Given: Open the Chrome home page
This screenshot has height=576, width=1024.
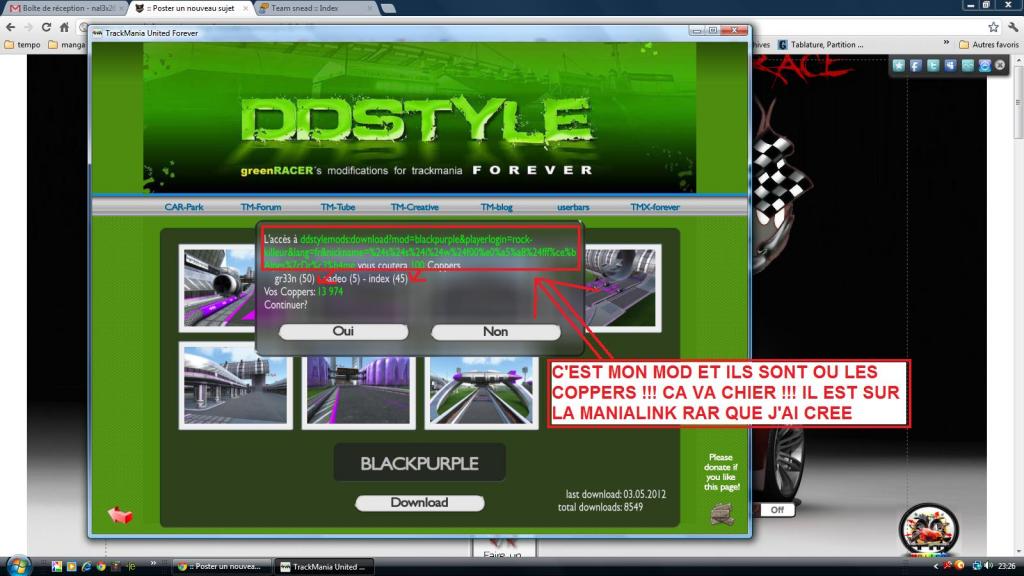Looking at the screenshot, I should [x=64, y=27].
